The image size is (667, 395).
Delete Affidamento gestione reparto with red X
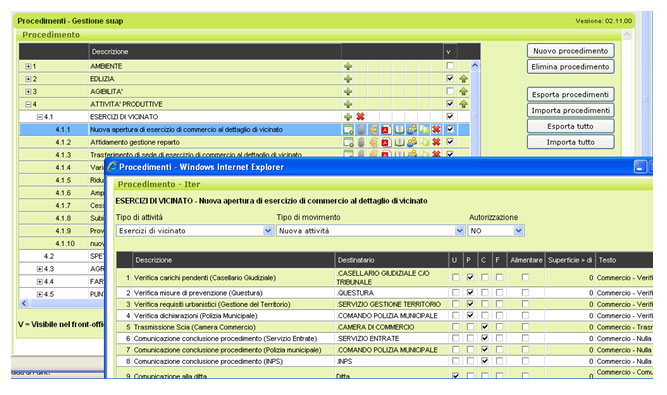tap(436, 142)
